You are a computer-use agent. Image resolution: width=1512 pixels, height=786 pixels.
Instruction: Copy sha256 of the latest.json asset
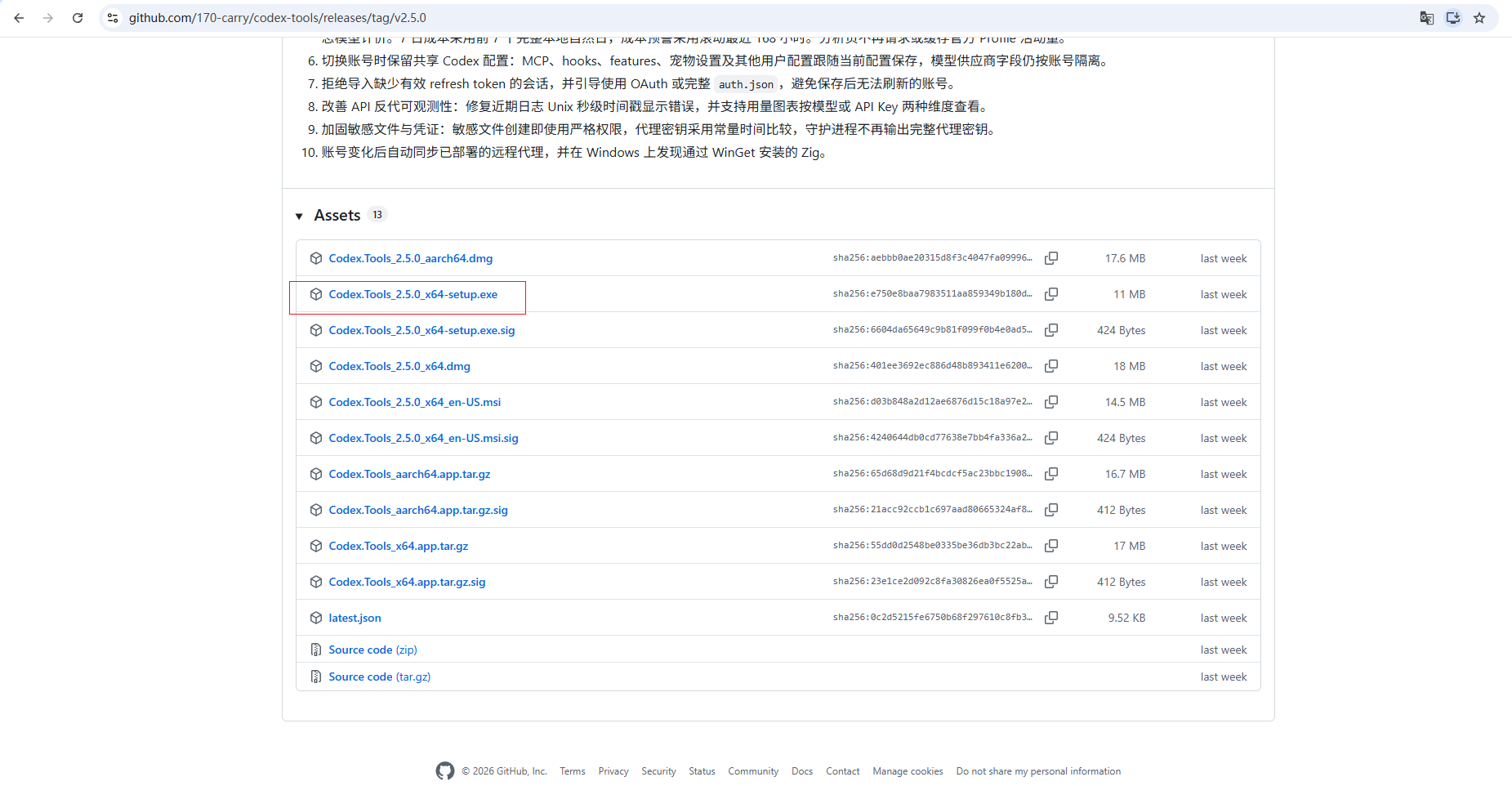(1051, 618)
